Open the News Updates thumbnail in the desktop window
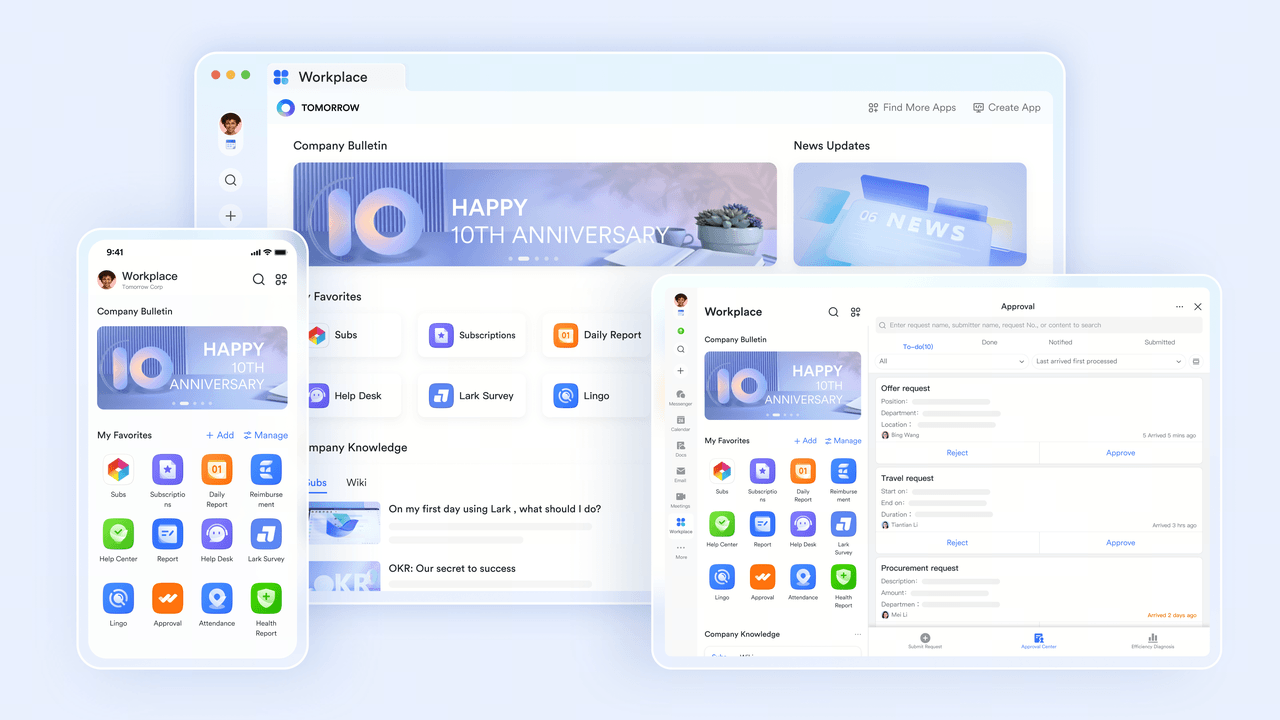Viewport: 1280px width, 720px height. [910, 214]
